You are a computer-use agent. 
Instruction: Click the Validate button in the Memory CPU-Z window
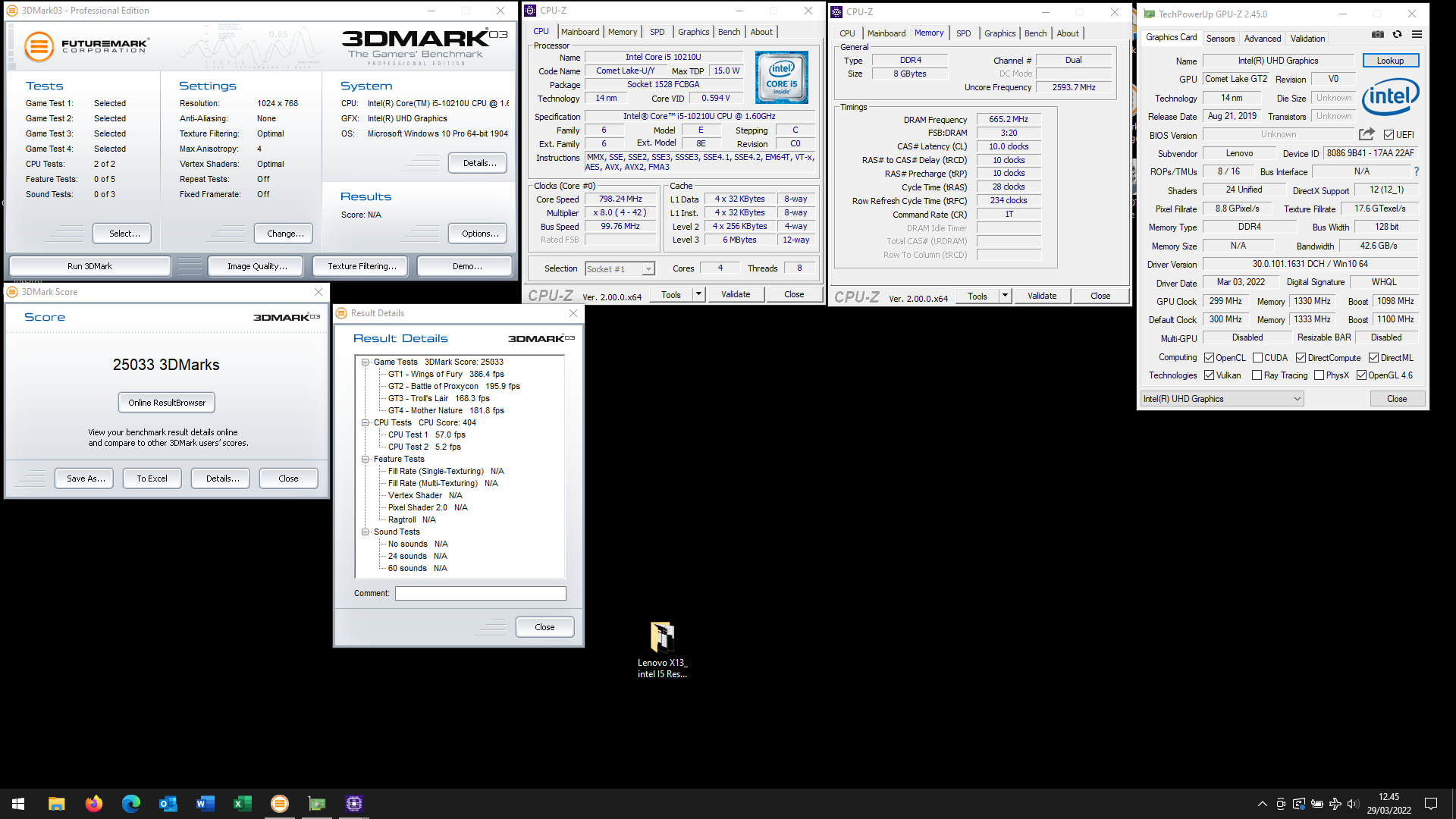(x=1041, y=296)
